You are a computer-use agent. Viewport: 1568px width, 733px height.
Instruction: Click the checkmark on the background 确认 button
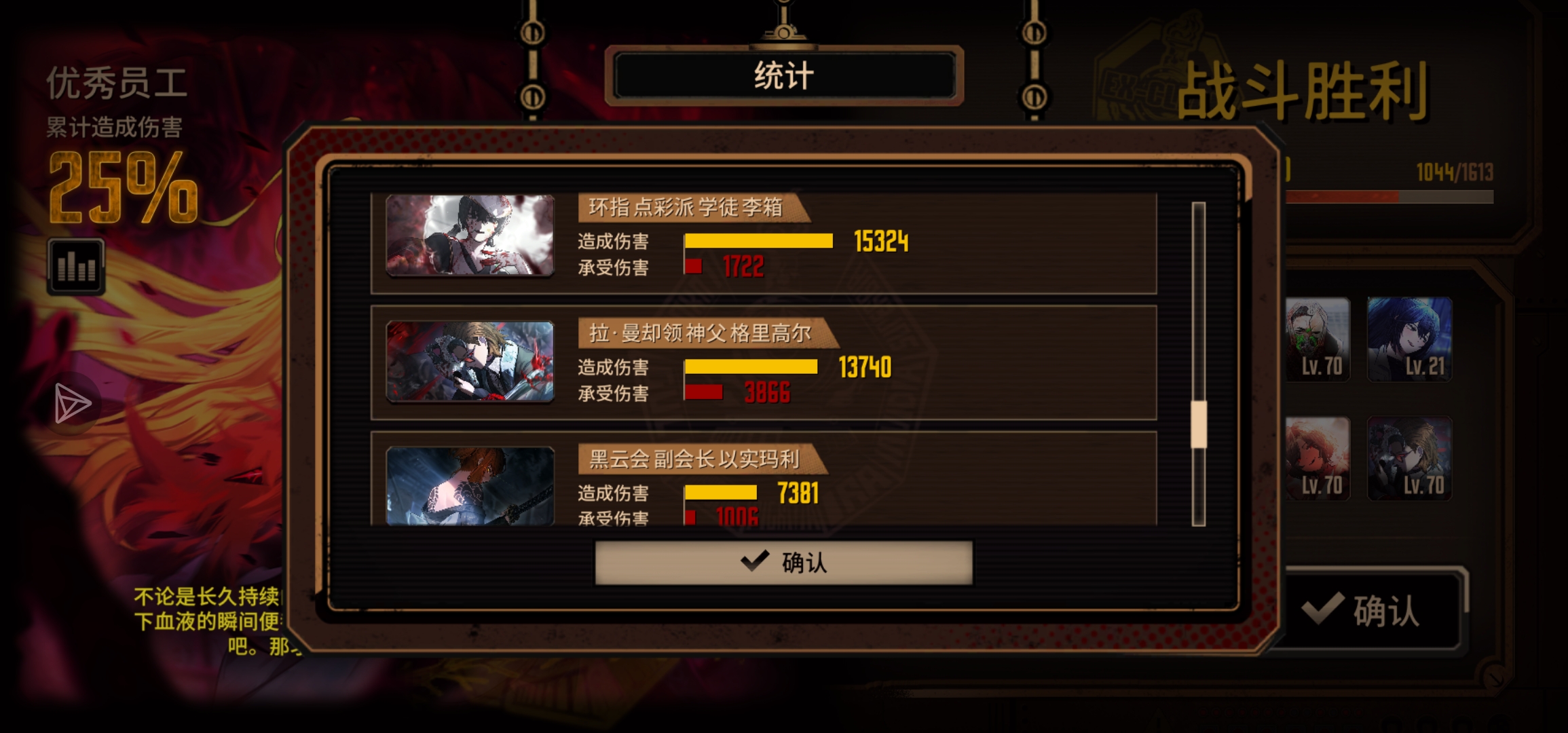pyautogui.click(x=1323, y=608)
